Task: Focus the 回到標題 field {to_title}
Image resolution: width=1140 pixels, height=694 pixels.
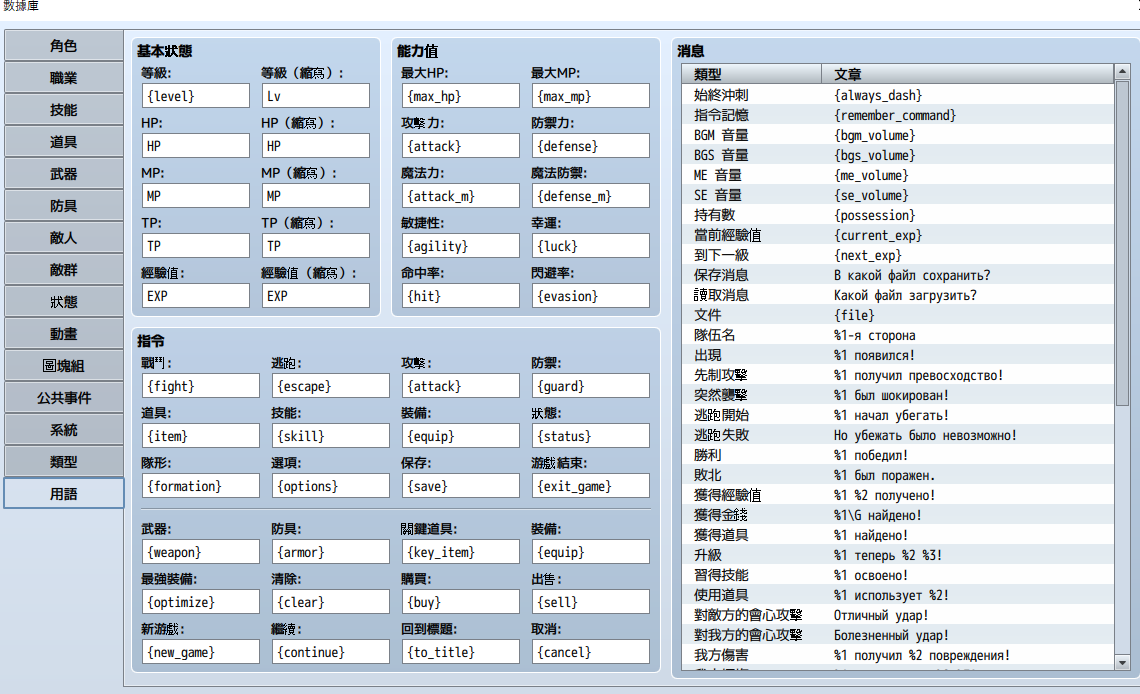Action: (x=461, y=653)
